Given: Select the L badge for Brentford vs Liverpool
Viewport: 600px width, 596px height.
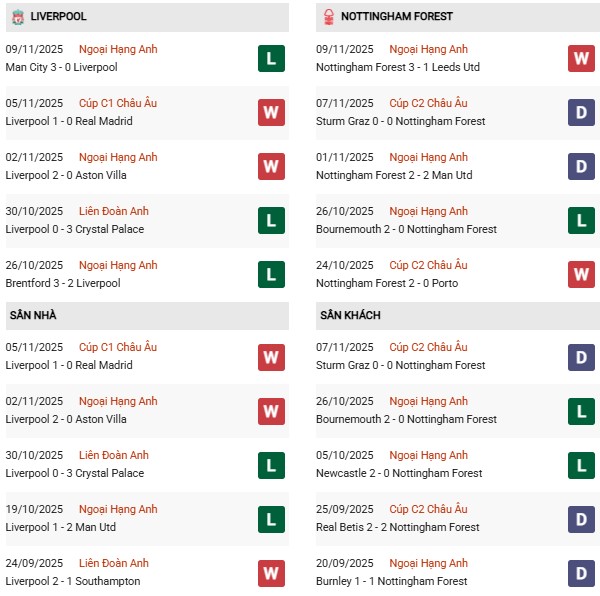Looking at the screenshot, I should (271, 275).
